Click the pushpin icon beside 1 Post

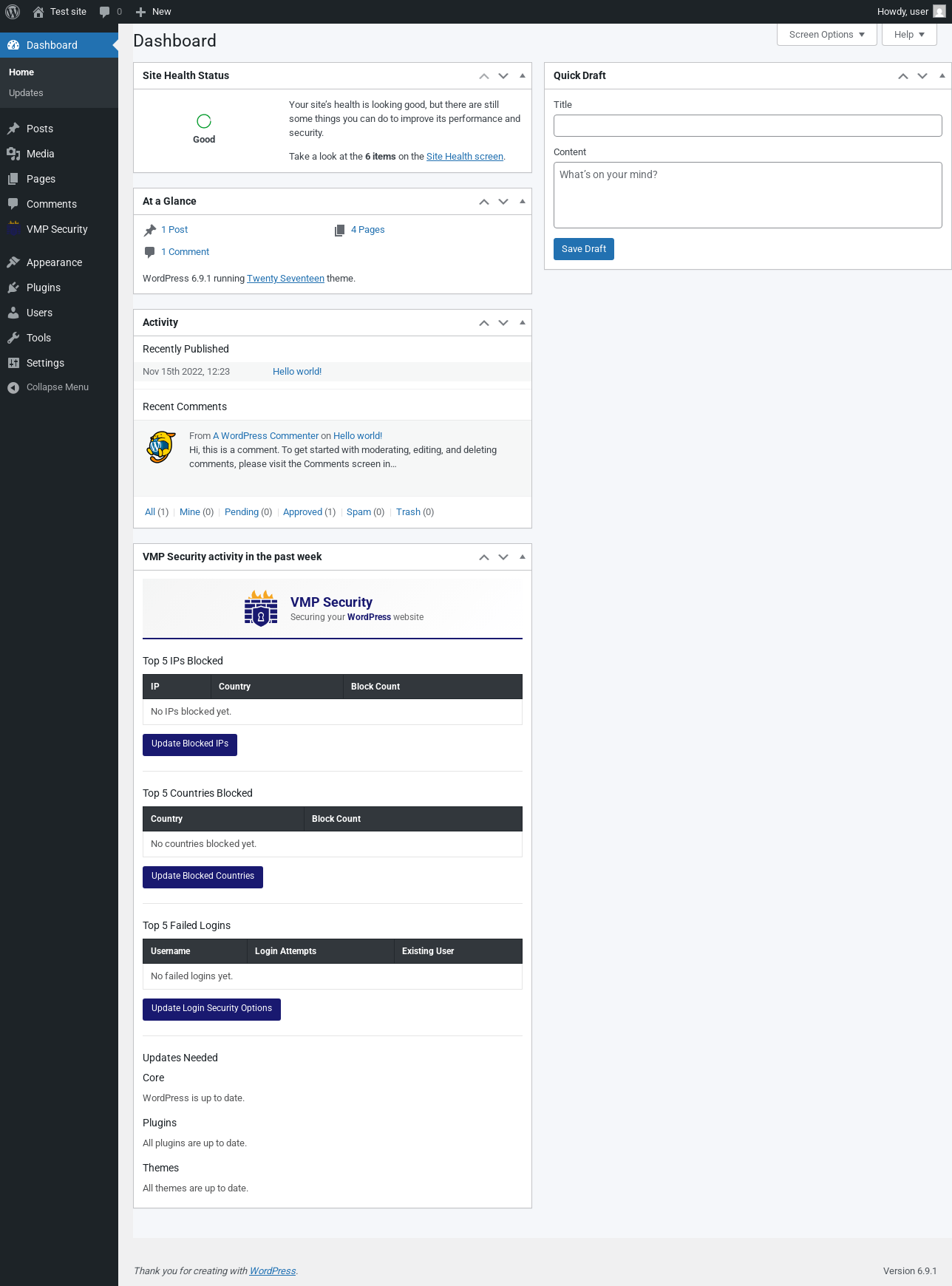pos(150,230)
